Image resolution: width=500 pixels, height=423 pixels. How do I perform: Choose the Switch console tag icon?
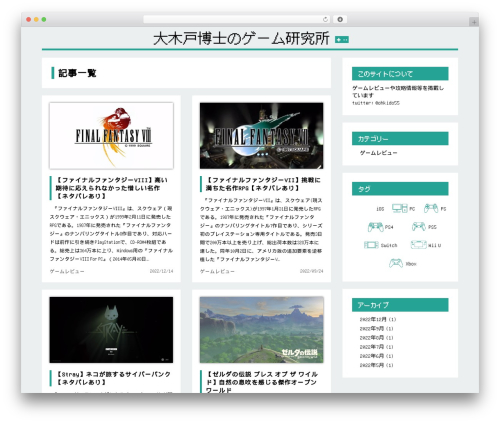click(371, 245)
